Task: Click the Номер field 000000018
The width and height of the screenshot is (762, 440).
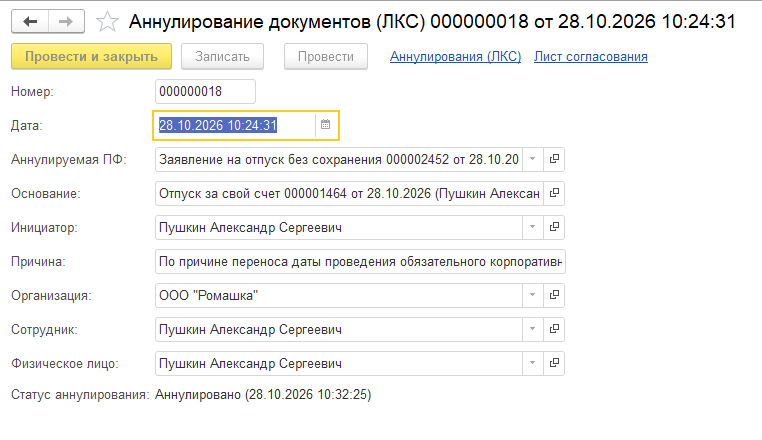Action: click(x=205, y=91)
